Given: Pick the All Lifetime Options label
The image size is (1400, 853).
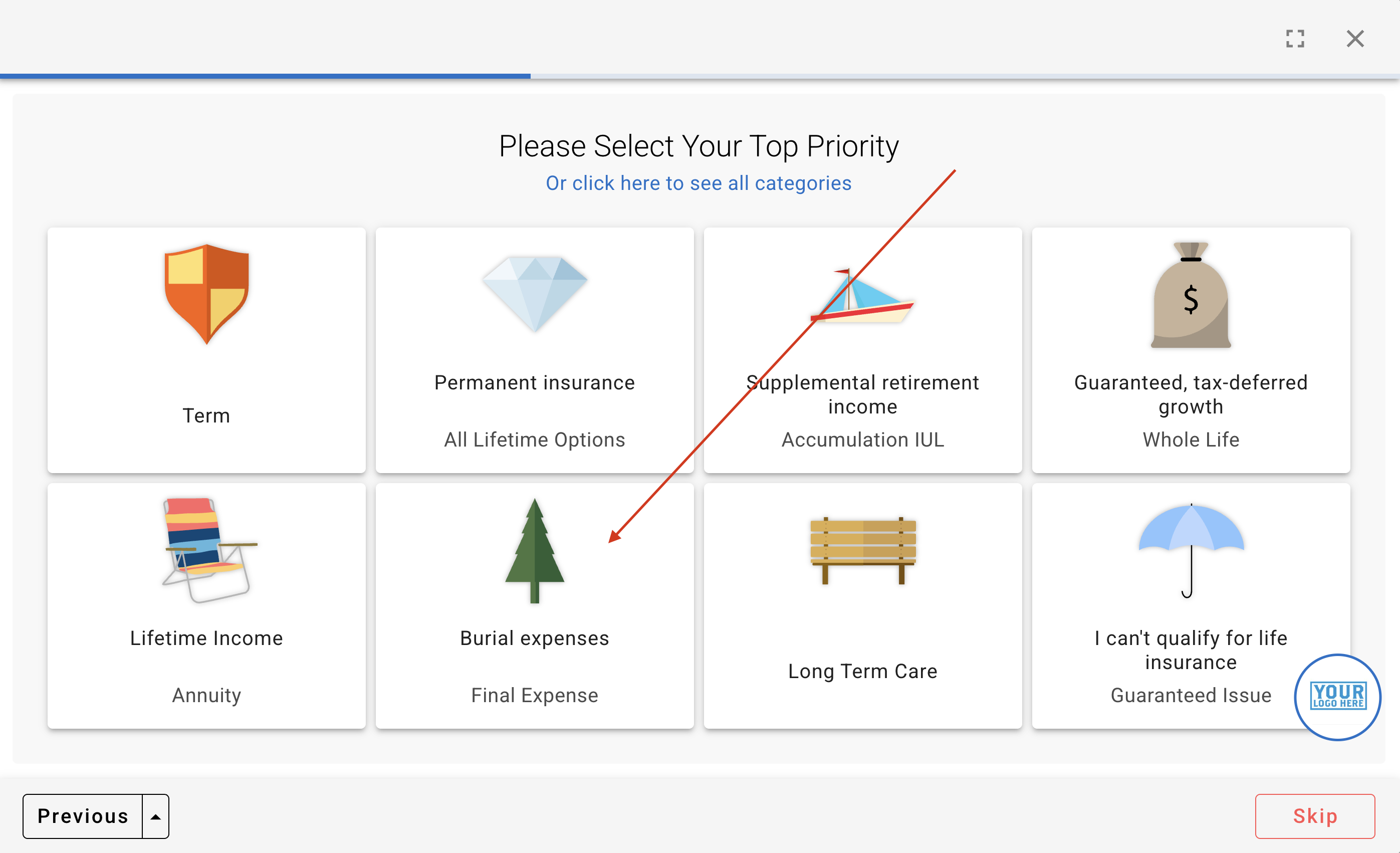Looking at the screenshot, I should click(x=534, y=440).
